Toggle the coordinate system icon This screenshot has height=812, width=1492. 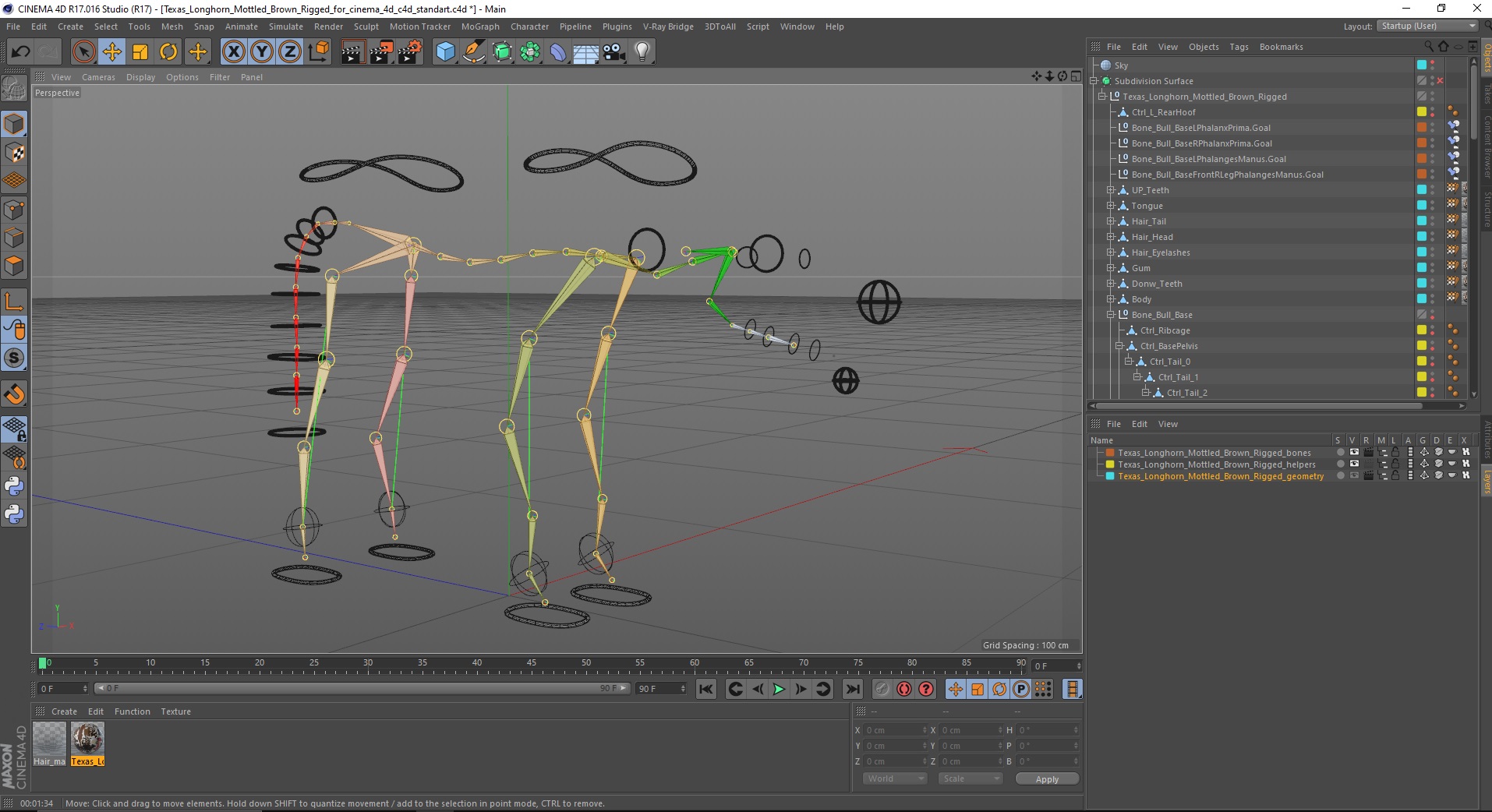point(318,52)
